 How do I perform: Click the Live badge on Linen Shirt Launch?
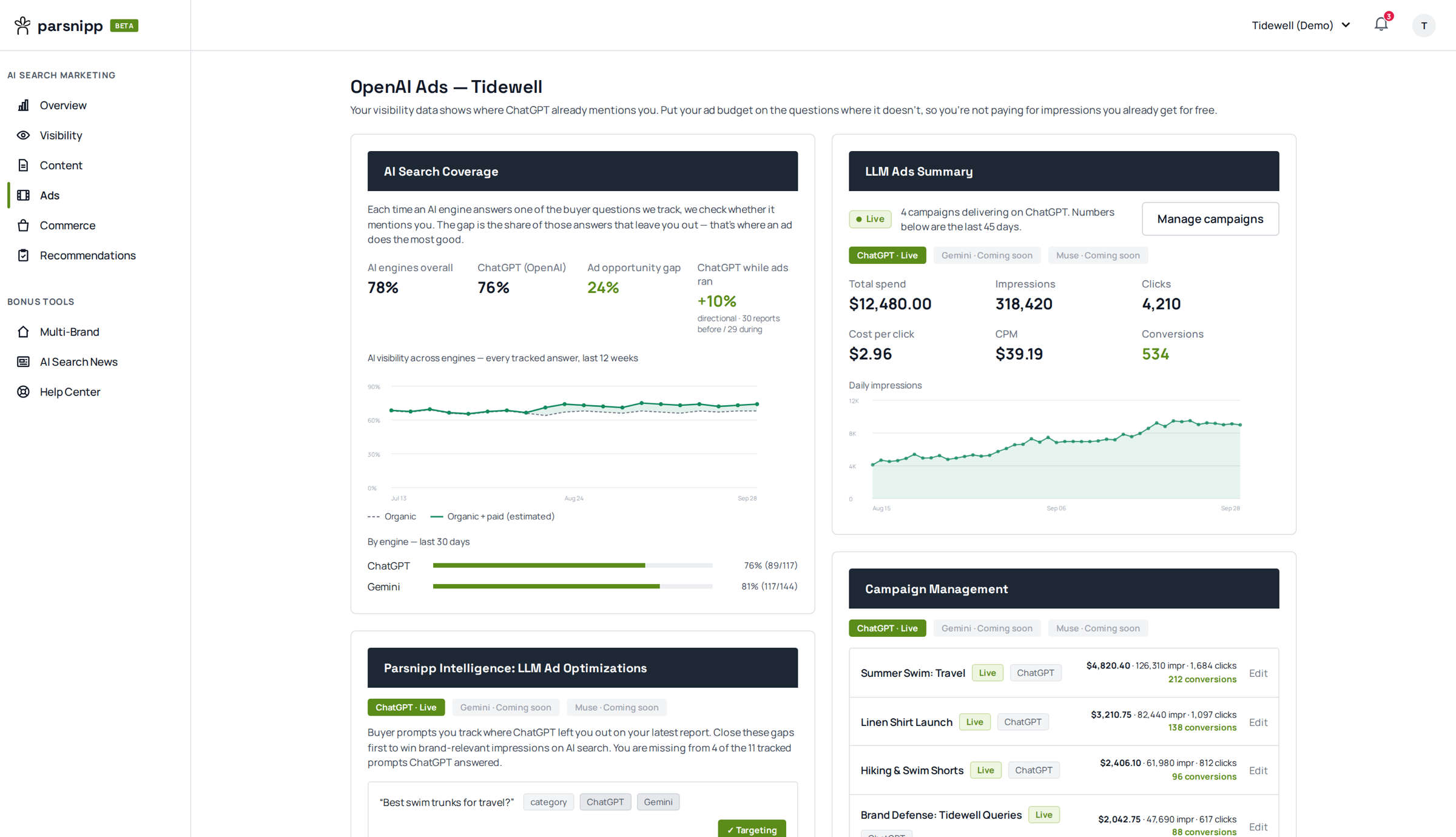(974, 722)
